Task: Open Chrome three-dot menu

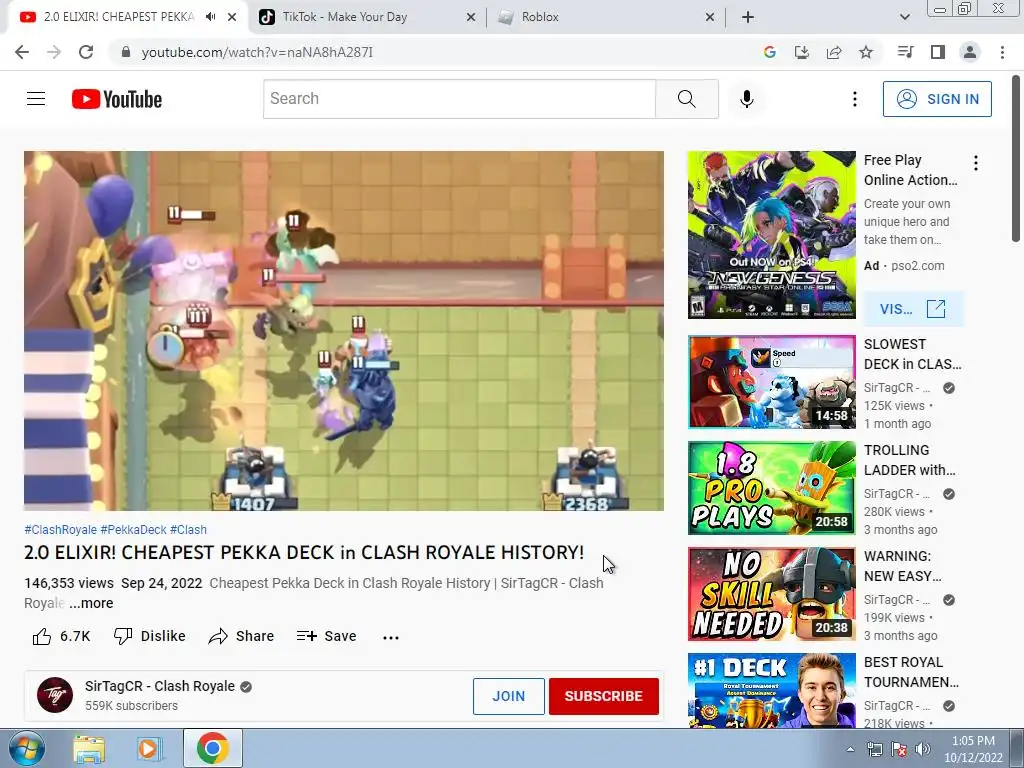Action: [1002, 52]
